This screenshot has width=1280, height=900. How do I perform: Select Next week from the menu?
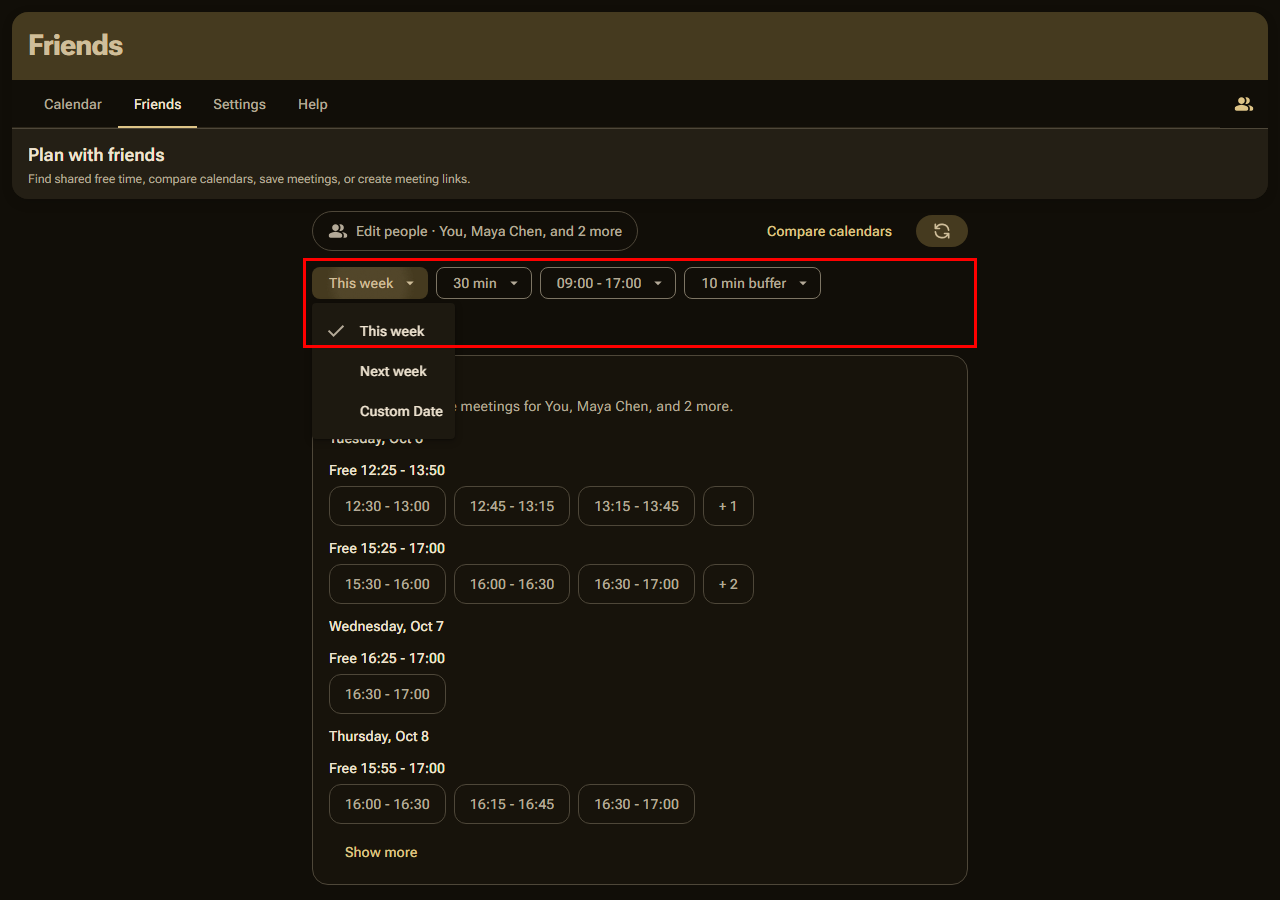click(384, 371)
